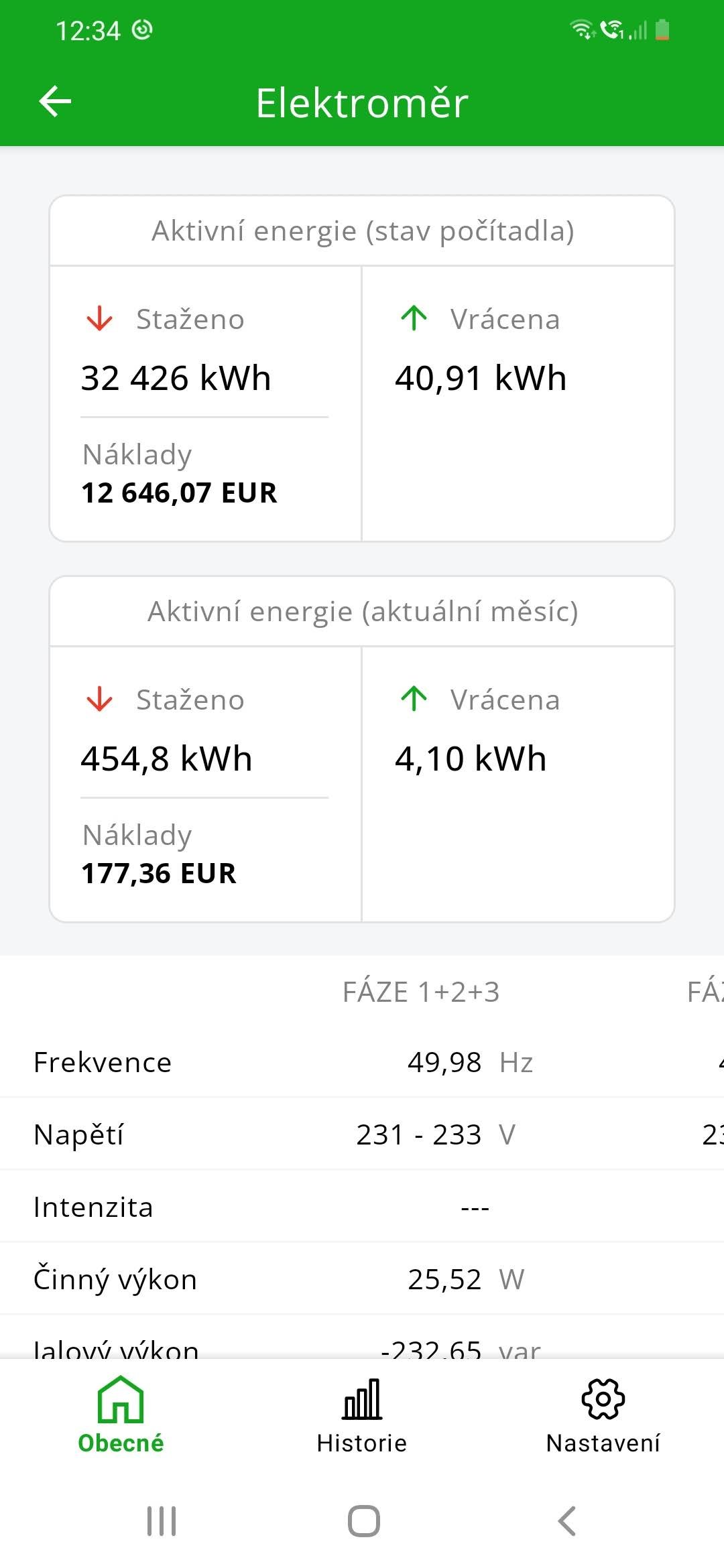The width and height of the screenshot is (724, 1568).
Task: Tap the red down arrow in monthly Staženo
Action: (100, 700)
